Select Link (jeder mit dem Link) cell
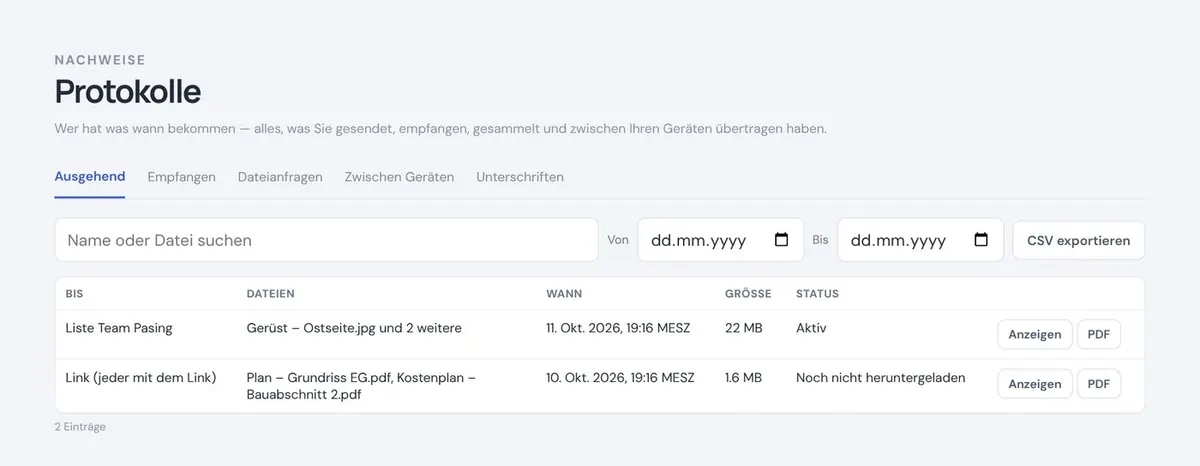The width and height of the screenshot is (1200, 466). click(141, 378)
